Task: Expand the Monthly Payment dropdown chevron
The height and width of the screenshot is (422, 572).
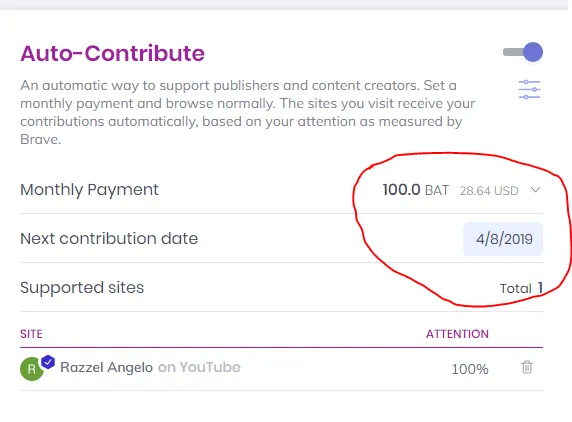Action: tap(535, 190)
